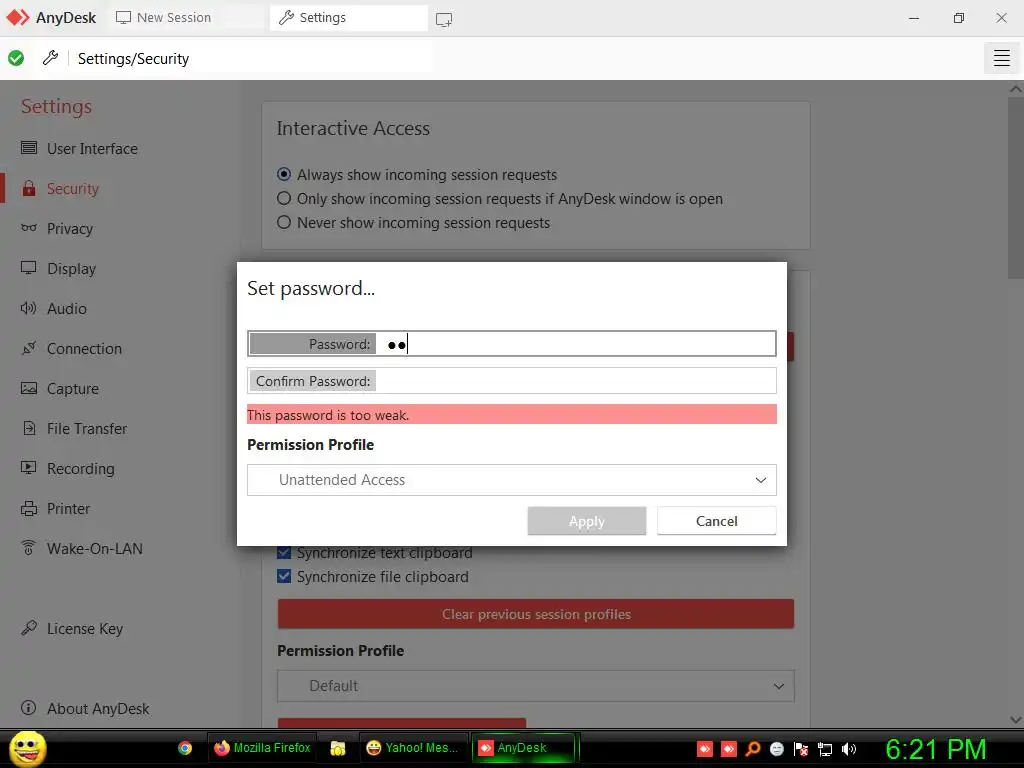Click the first AnyDesk tray icon
The image size is (1024, 768).
pos(705,749)
